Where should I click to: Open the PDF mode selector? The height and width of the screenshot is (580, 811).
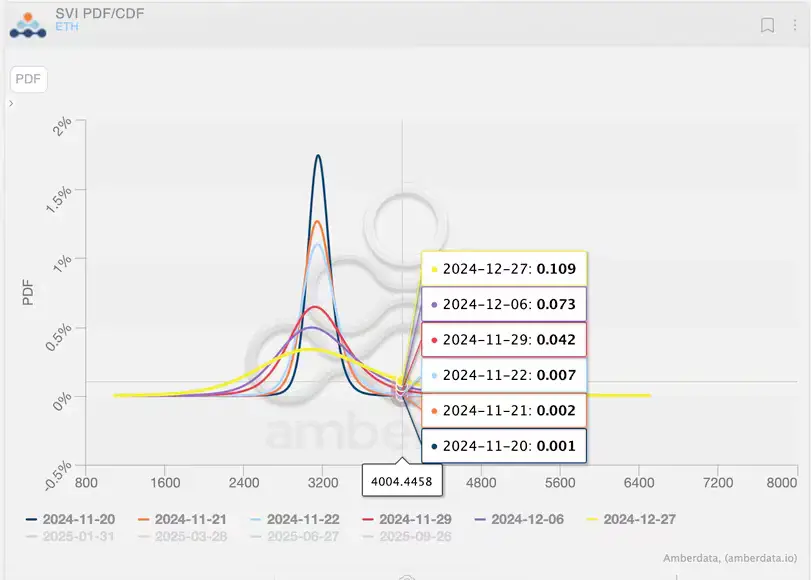point(28,79)
